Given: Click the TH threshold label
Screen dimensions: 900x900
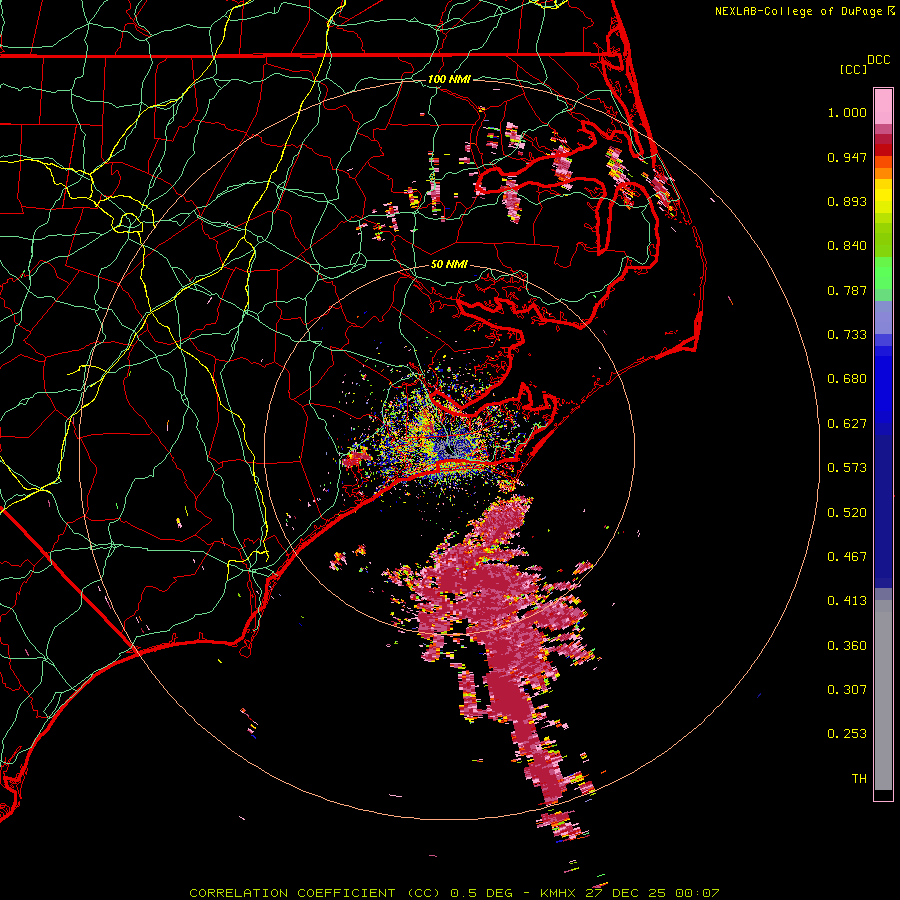Looking at the screenshot, I should point(859,779).
